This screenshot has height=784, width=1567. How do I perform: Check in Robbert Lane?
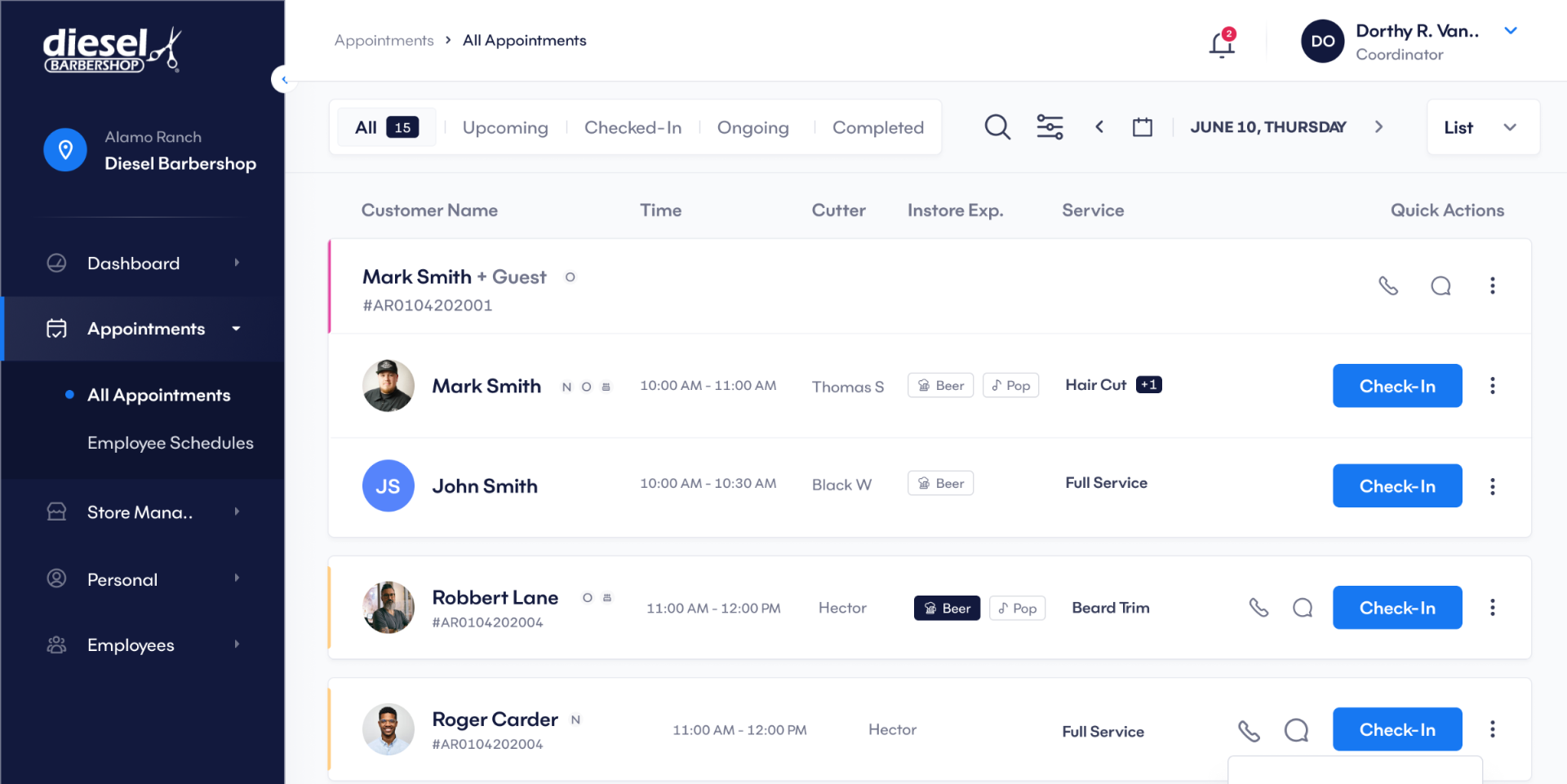click(x=1397, y=608)
